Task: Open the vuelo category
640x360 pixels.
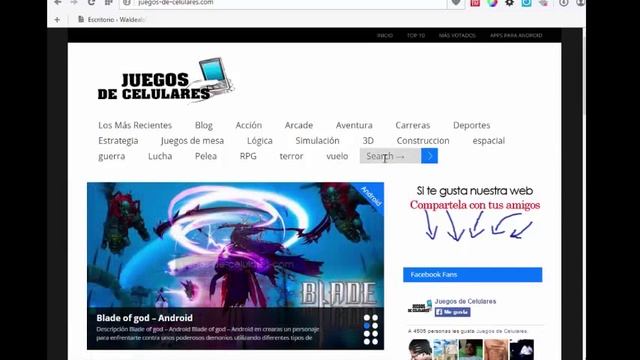Action: pyautogui.click(x=337, y=156)
